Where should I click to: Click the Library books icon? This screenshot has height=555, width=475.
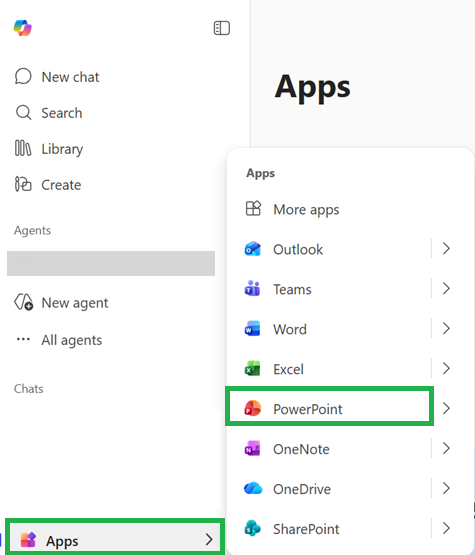pyautogui.click(x=23, y=148)
